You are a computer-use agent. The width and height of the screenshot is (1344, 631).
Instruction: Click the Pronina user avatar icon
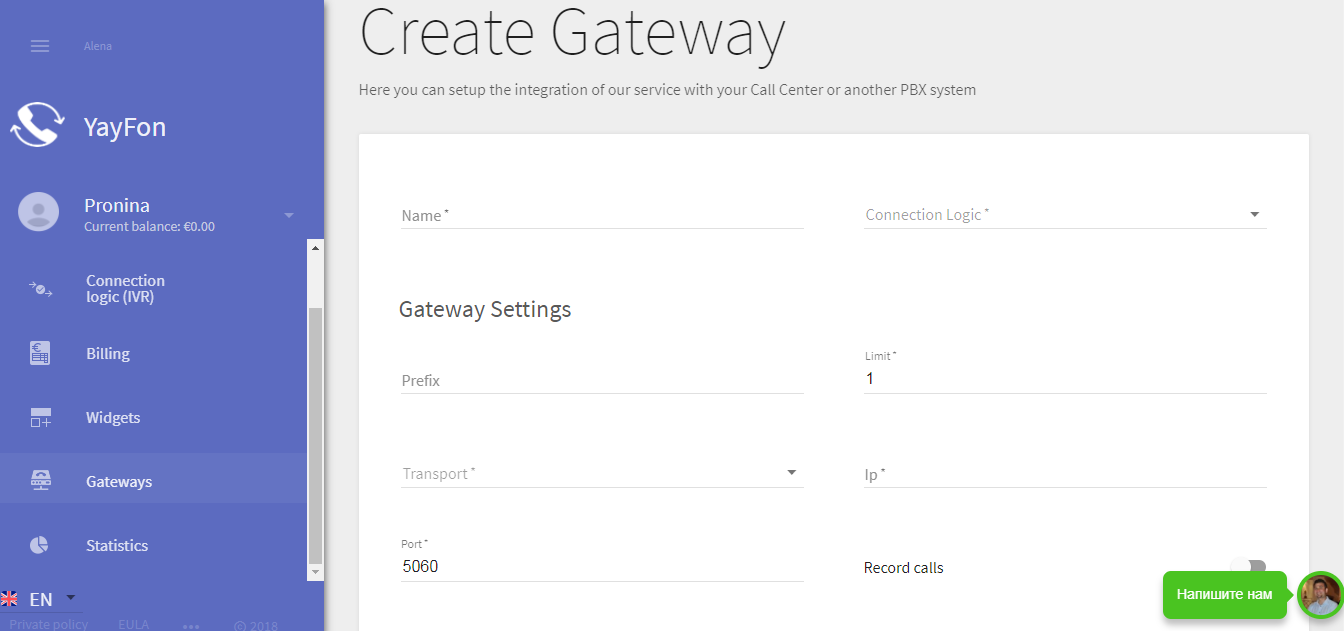(39, 212)
